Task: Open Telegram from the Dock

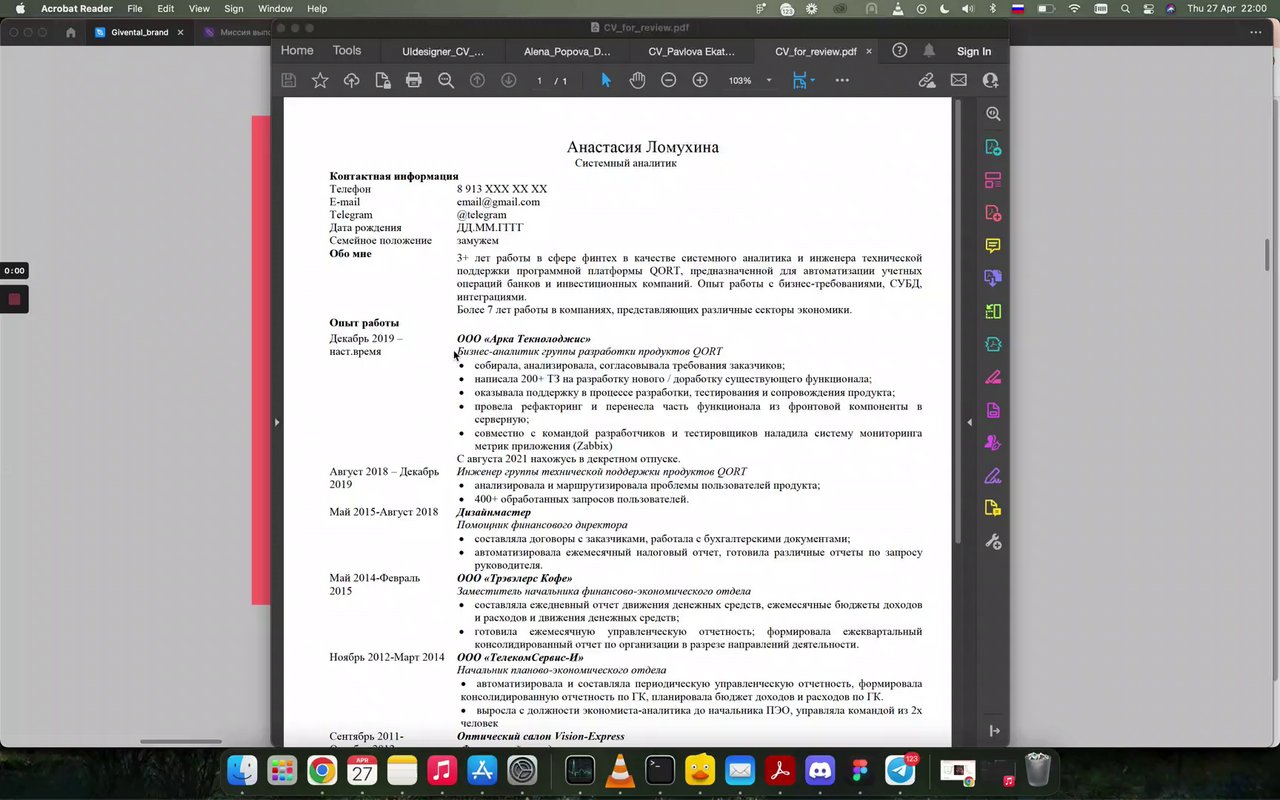Action: tap(900, 770)
